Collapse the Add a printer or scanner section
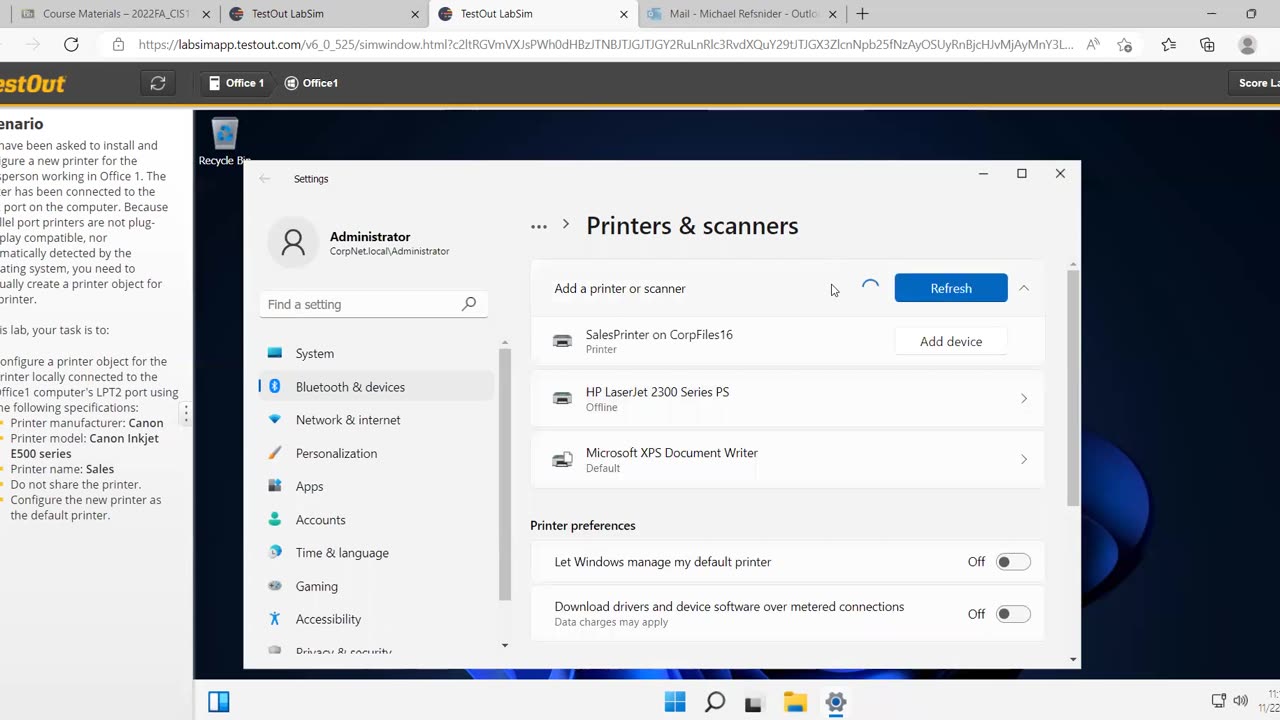Screen dimensions: 1280x720 1024,288
